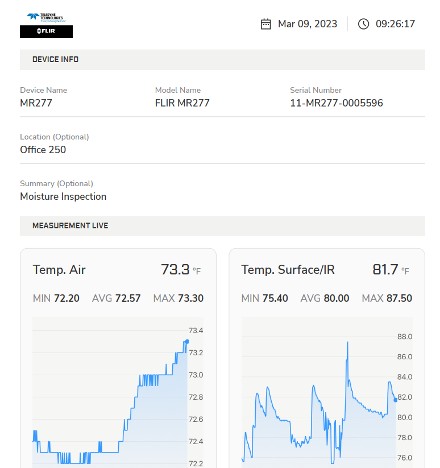Image resolution: width=440 pixels, height=468 pixels.
Task: Click the MEASUREMENT LIVE section header
Action: [x=222, y=226]
